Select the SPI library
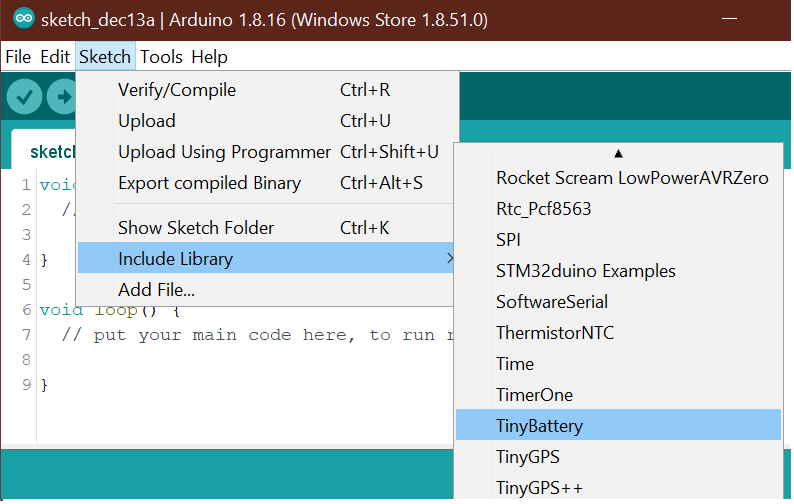 (x=618, y=240)
